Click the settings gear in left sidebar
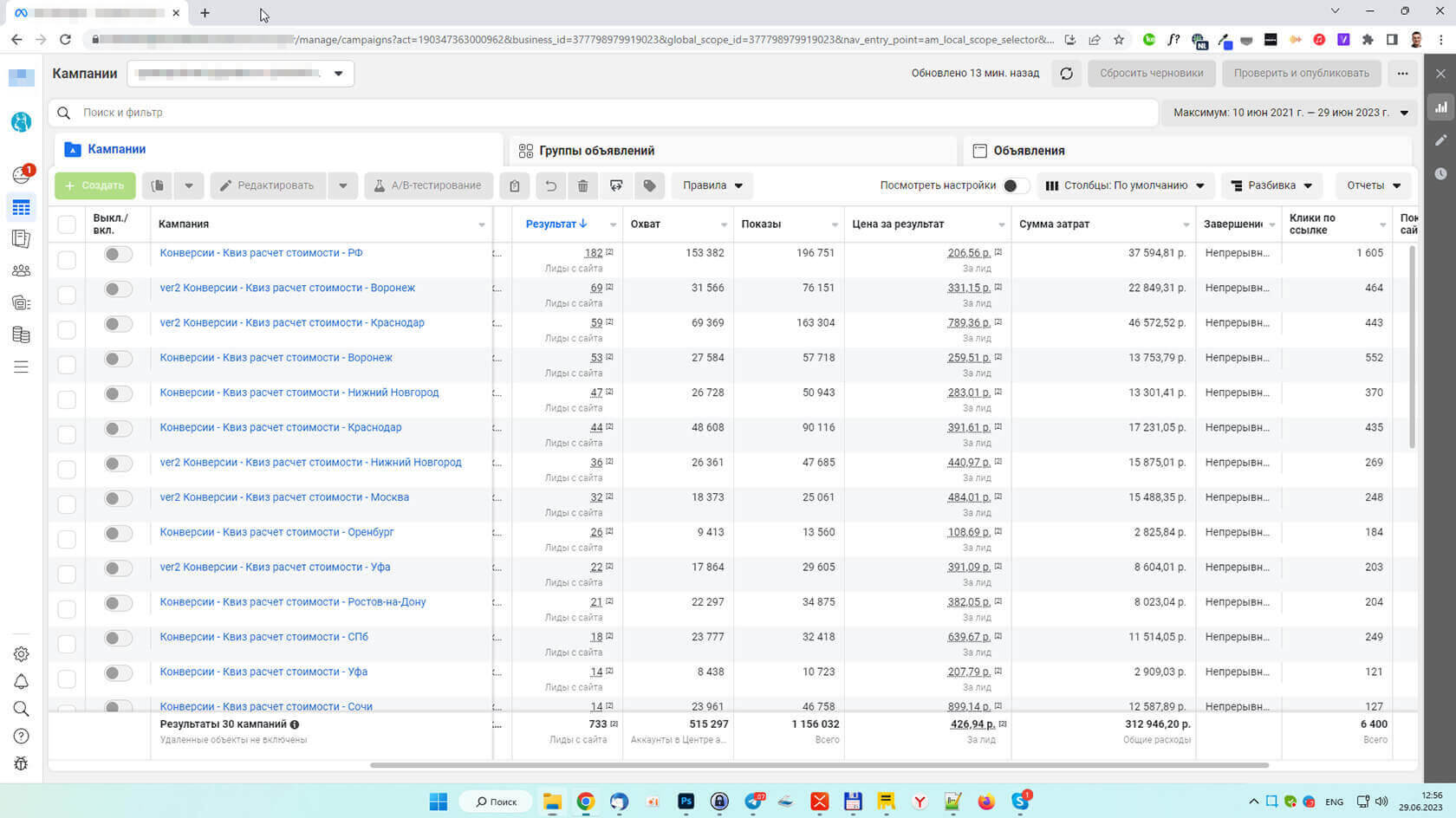The image size is (1456, 818). [x=22, y=654]
